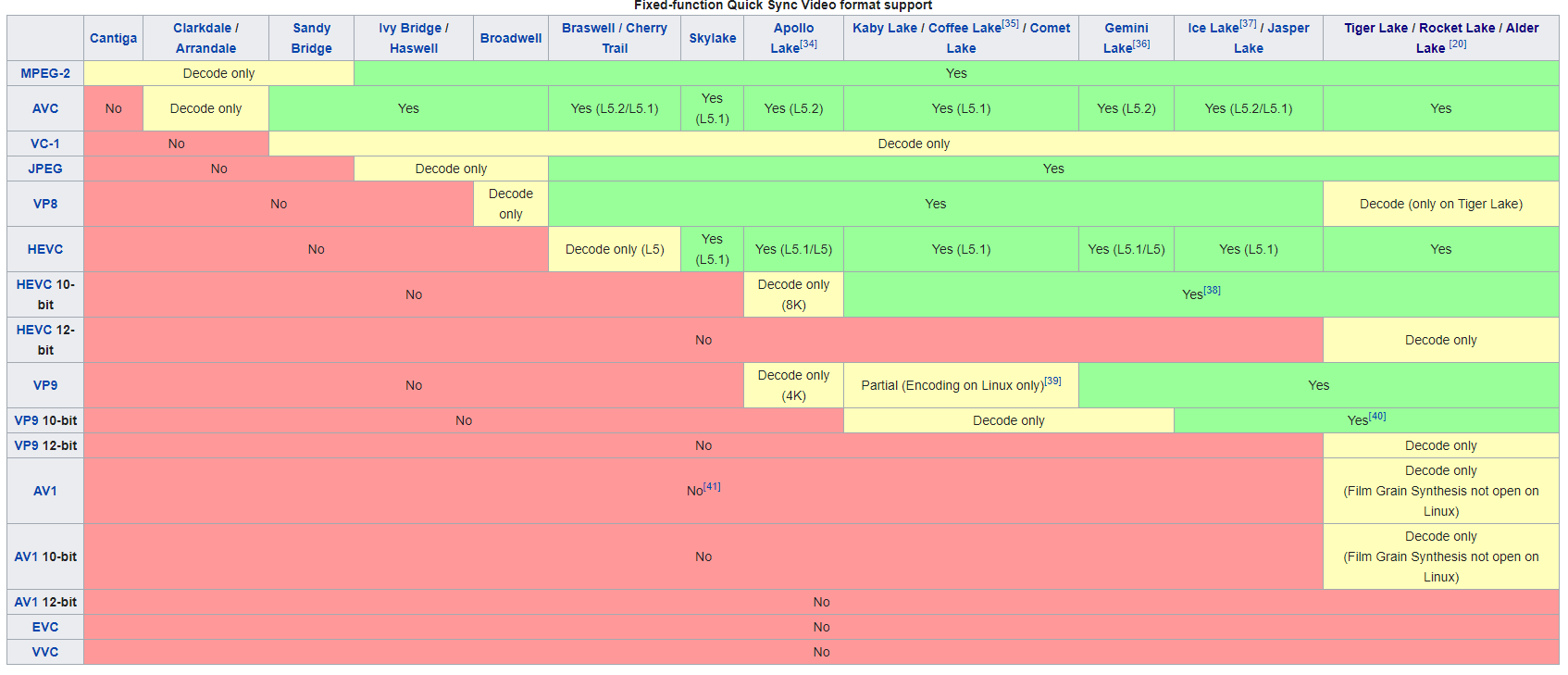Open the Cantiga column header link
This screenshot has width=1568, height=675.
click(113, 38)
